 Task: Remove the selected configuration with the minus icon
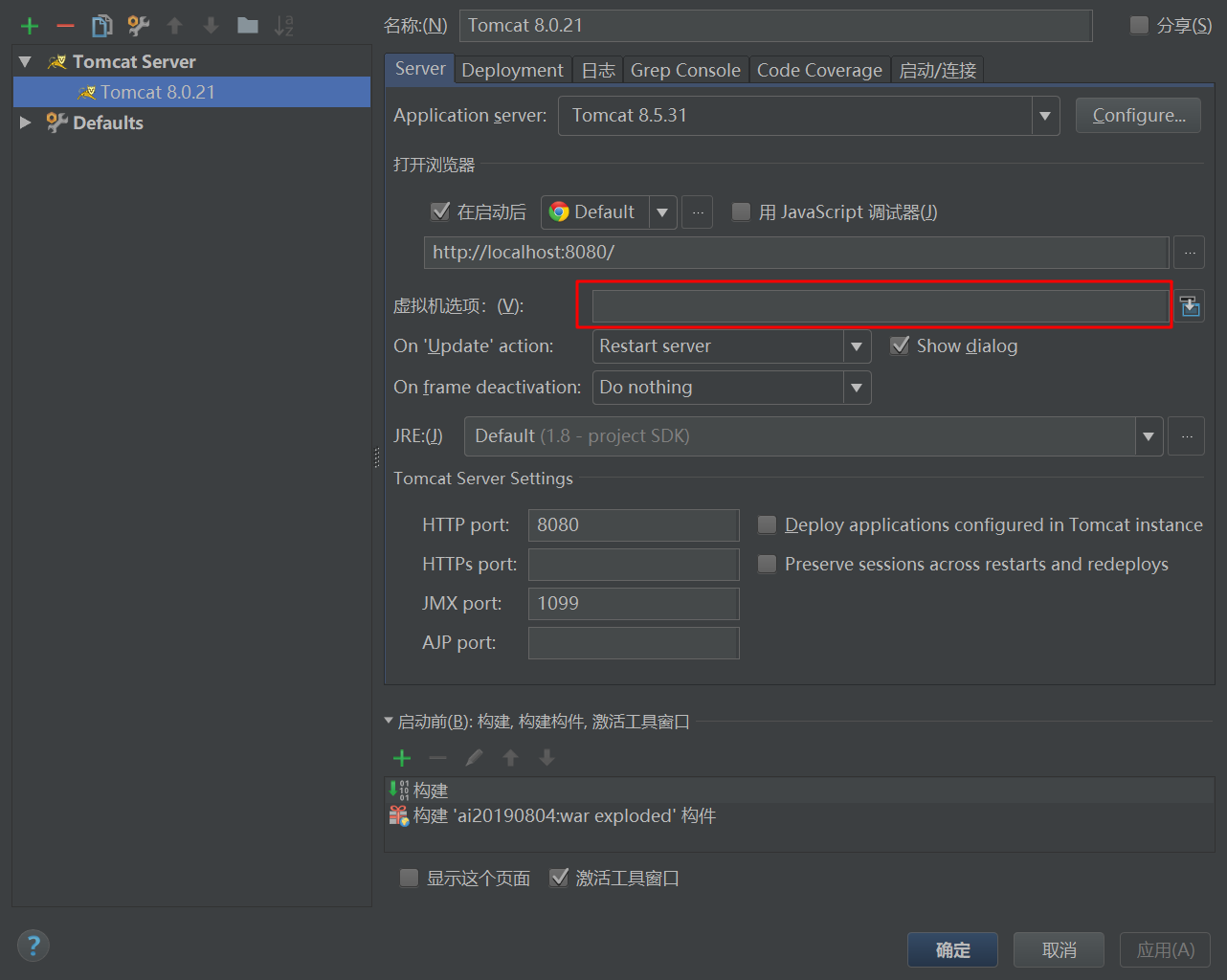tap(65, 26)
